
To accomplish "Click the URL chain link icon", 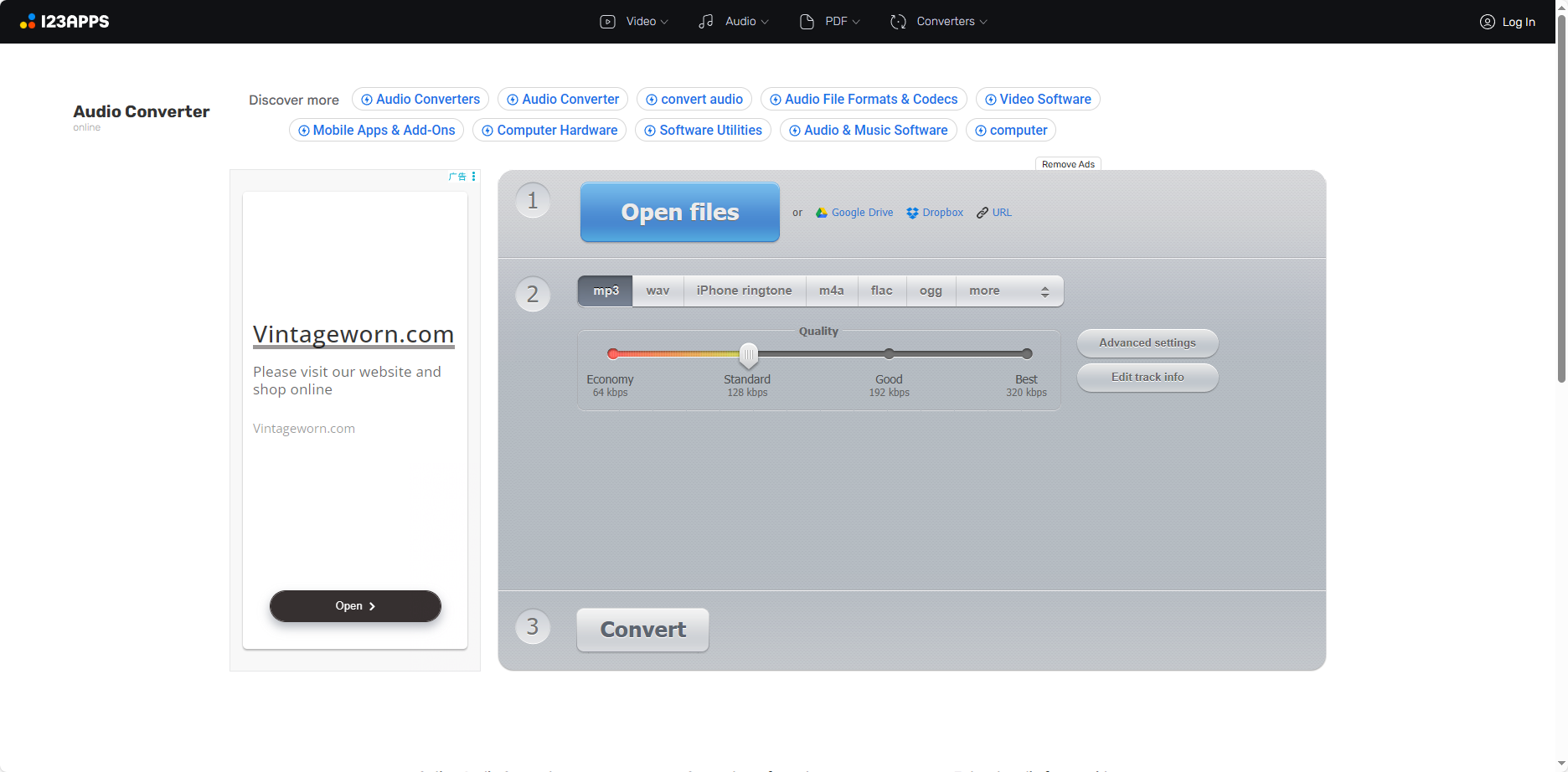I will 983,213.
